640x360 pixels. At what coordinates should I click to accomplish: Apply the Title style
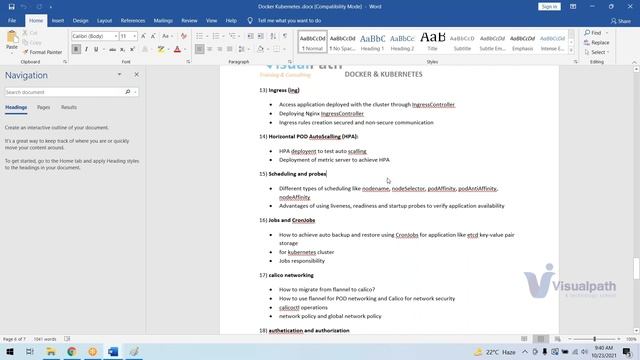pyautogui.click(x=432, y=42)
